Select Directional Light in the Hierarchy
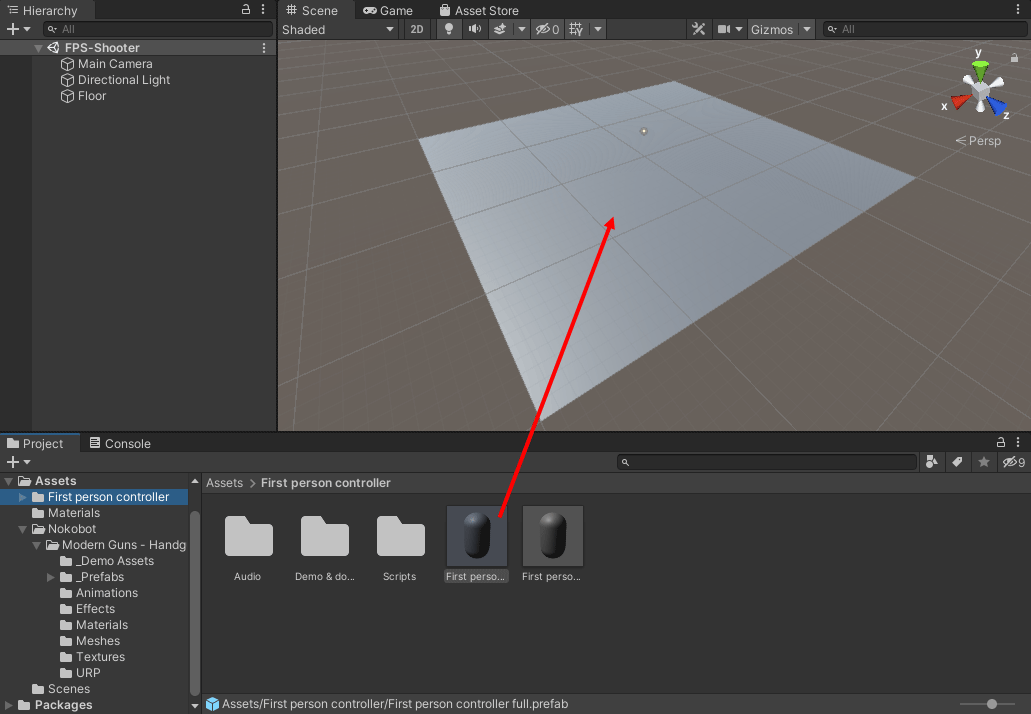 [x=124, y=80]
